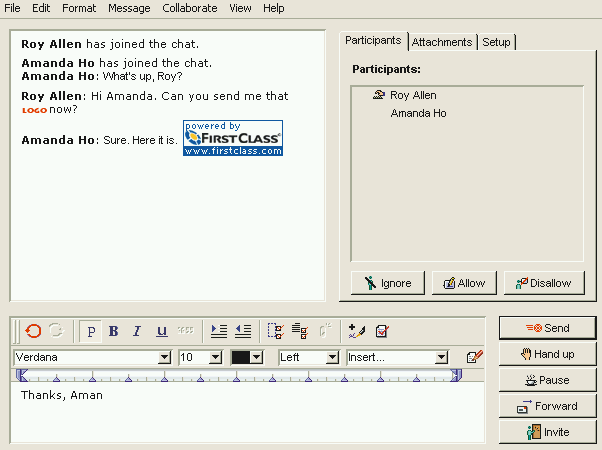Toggle Italic text formatting

pyautogui.click(x=137, y=331)
